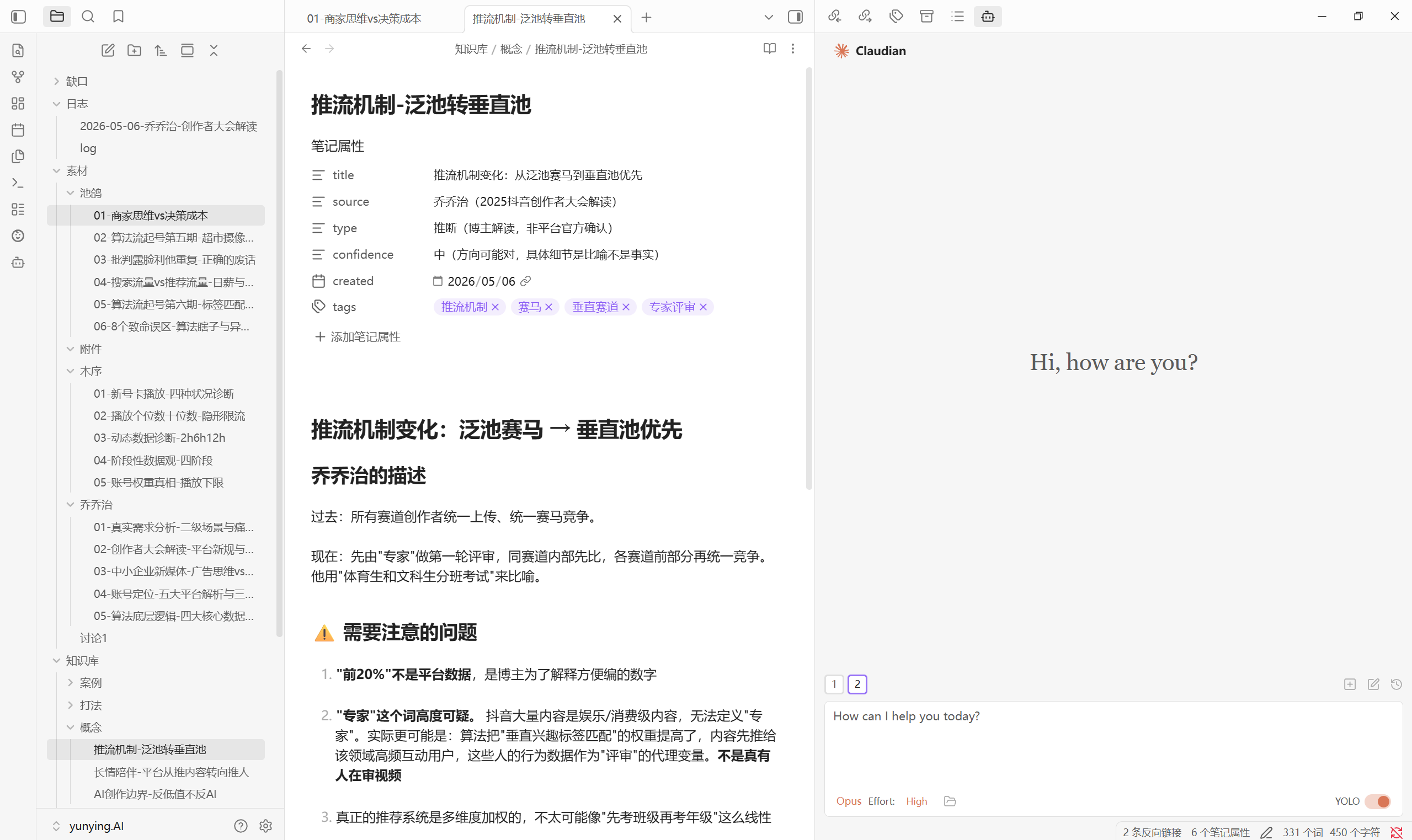Image resolution: width=1412 pixels, height=840 pixels.
Task: Remove the 推流机制 tag
Action: click(495, 307)
